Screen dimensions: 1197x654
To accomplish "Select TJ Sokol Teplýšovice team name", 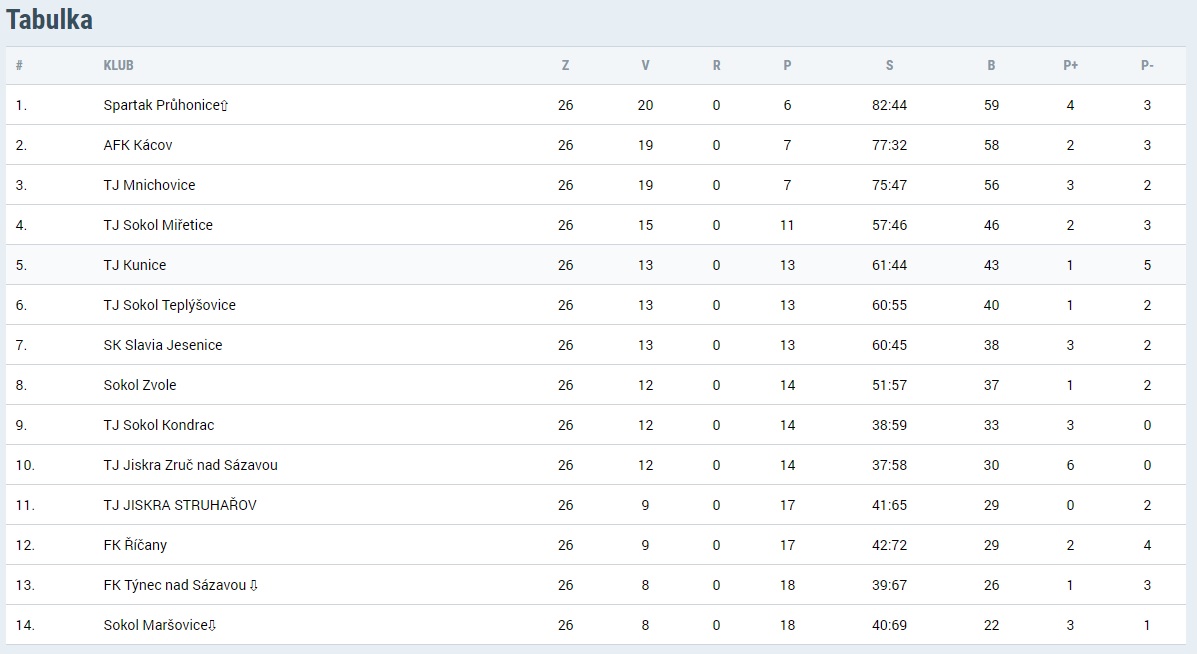I will coord(169,305).
